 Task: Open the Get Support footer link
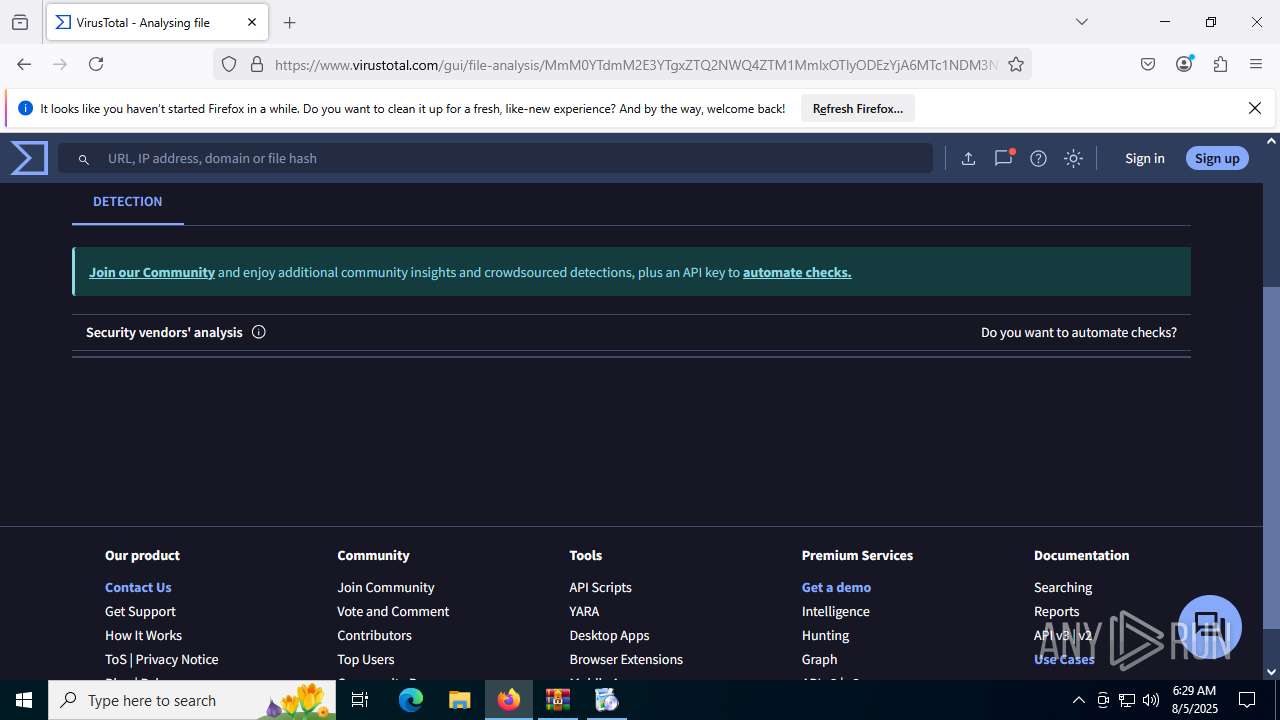point(140,611)
